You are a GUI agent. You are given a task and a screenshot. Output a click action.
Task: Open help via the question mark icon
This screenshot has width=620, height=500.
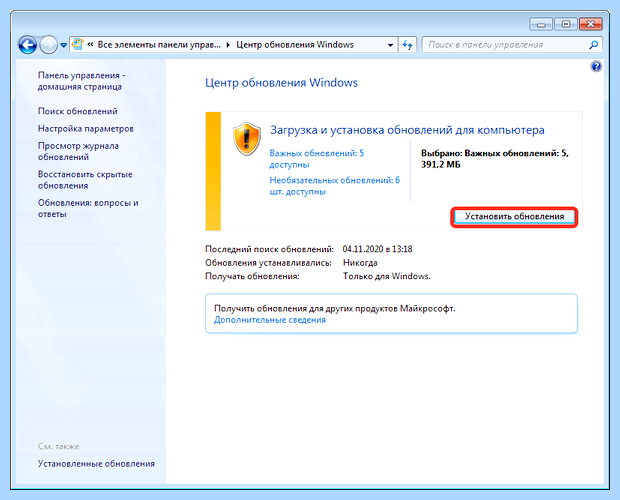click(x=596, y=66)
